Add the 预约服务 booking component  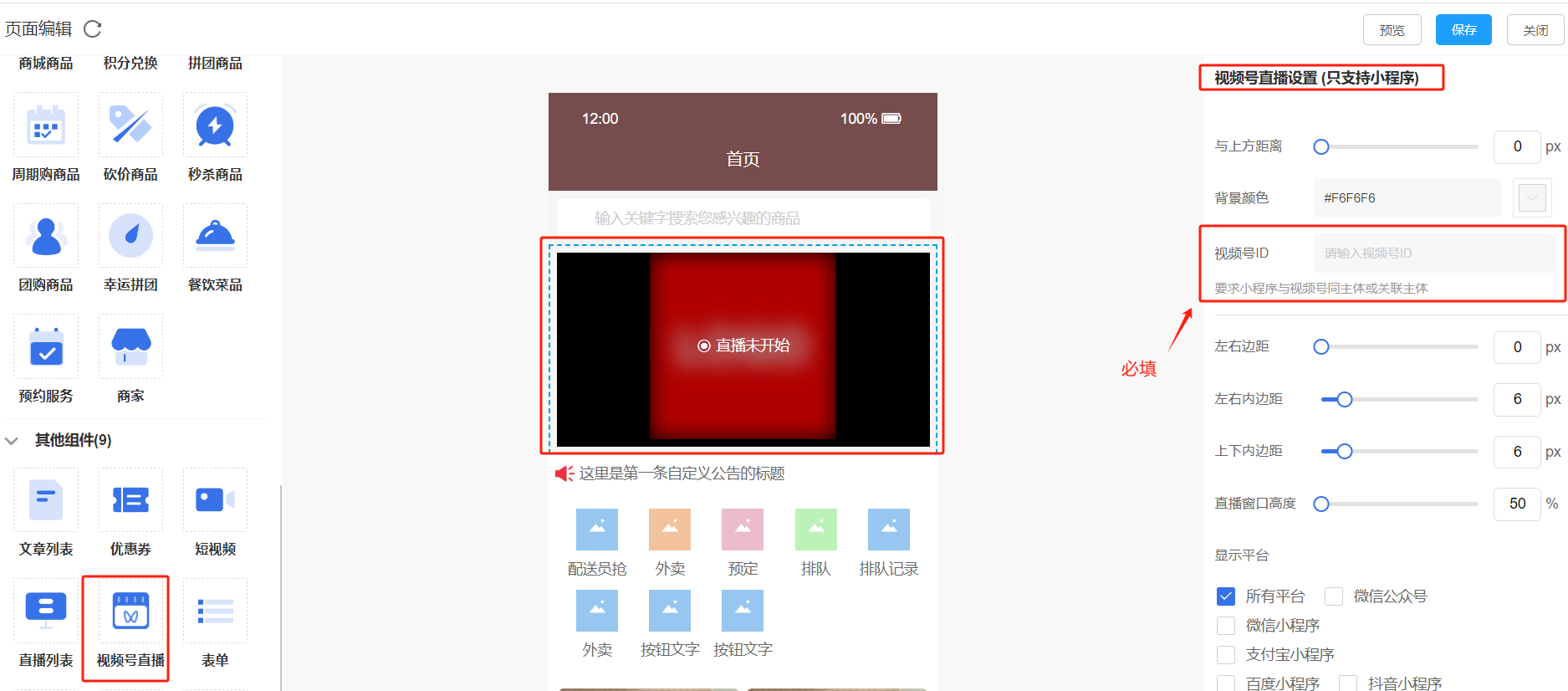pos(46,347)
